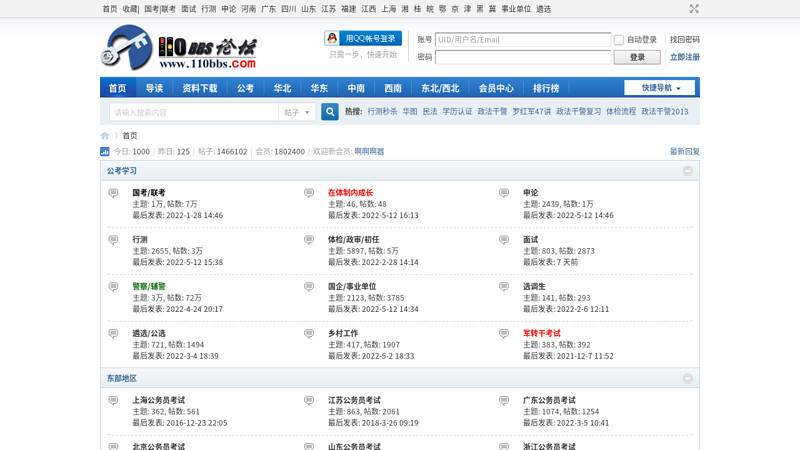Open the 警察/辅警 forum
Screen dimensions: 800x450
point(149,287)
